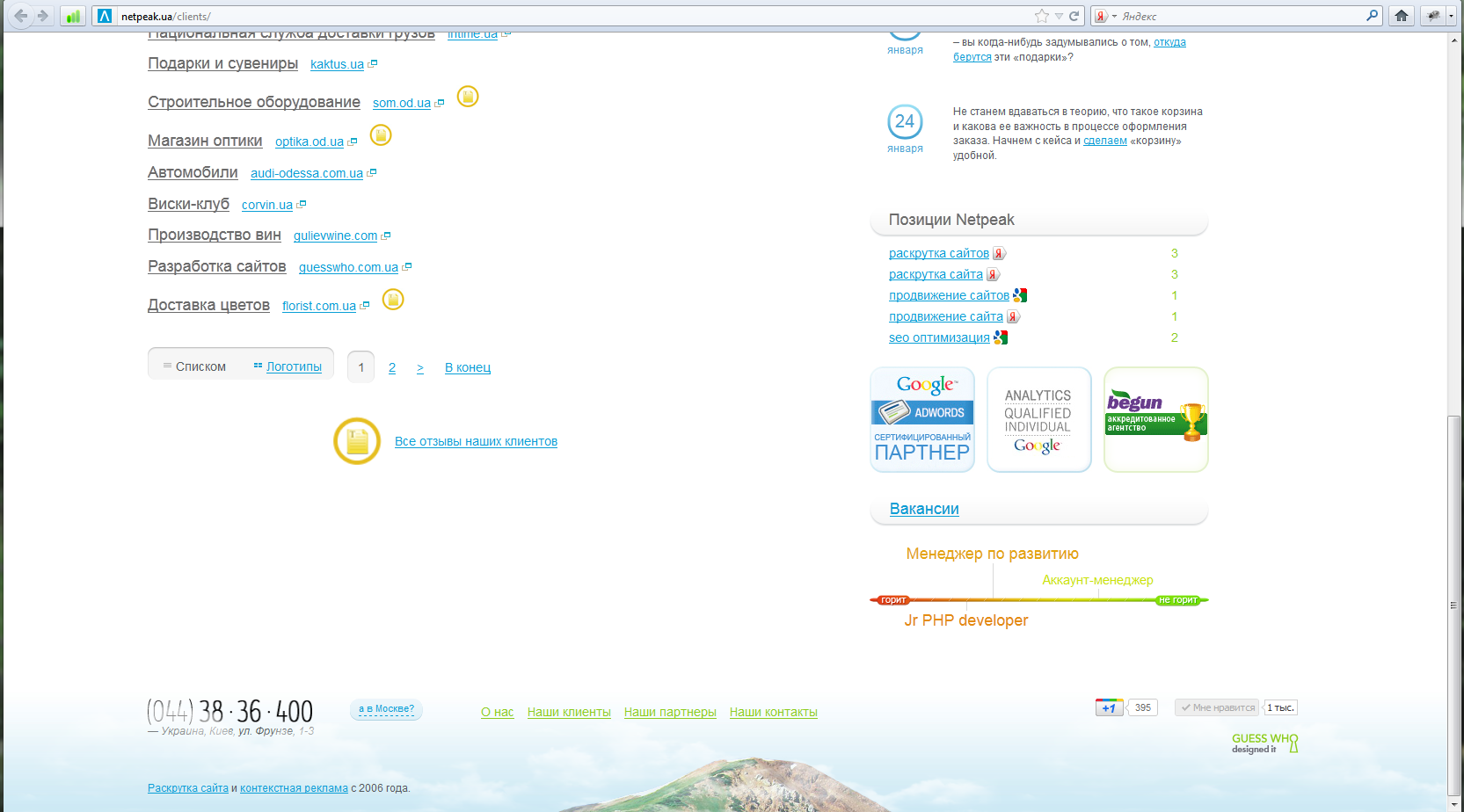1464x812 pixels.
Task: Click the Google icon beside seo оптимизация
Action: (x=1001, y=337)
